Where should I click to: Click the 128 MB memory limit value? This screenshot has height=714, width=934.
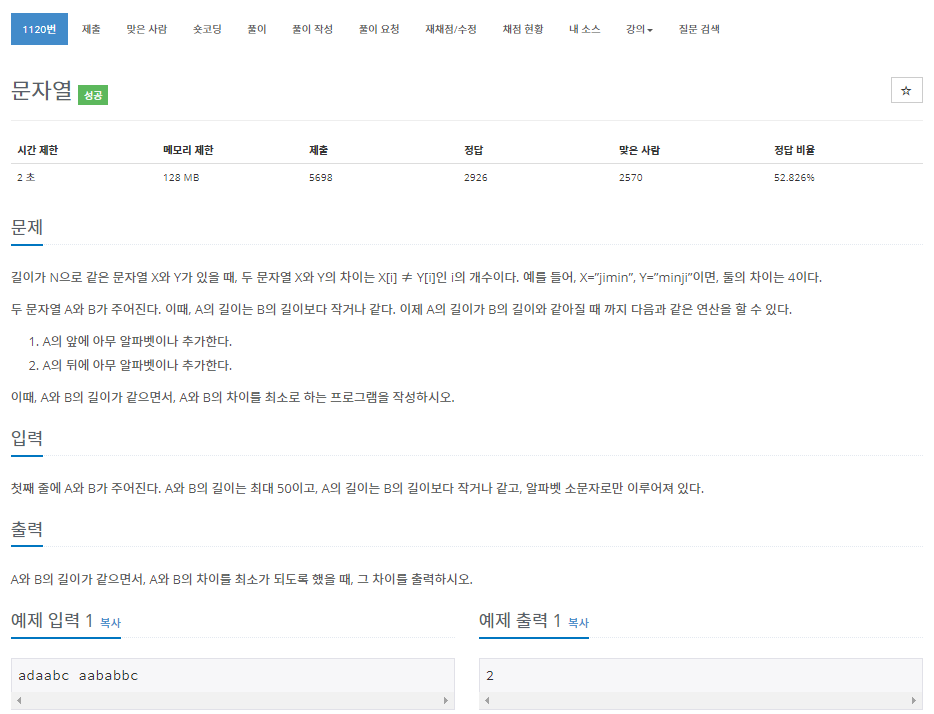[x=181, y=177]
